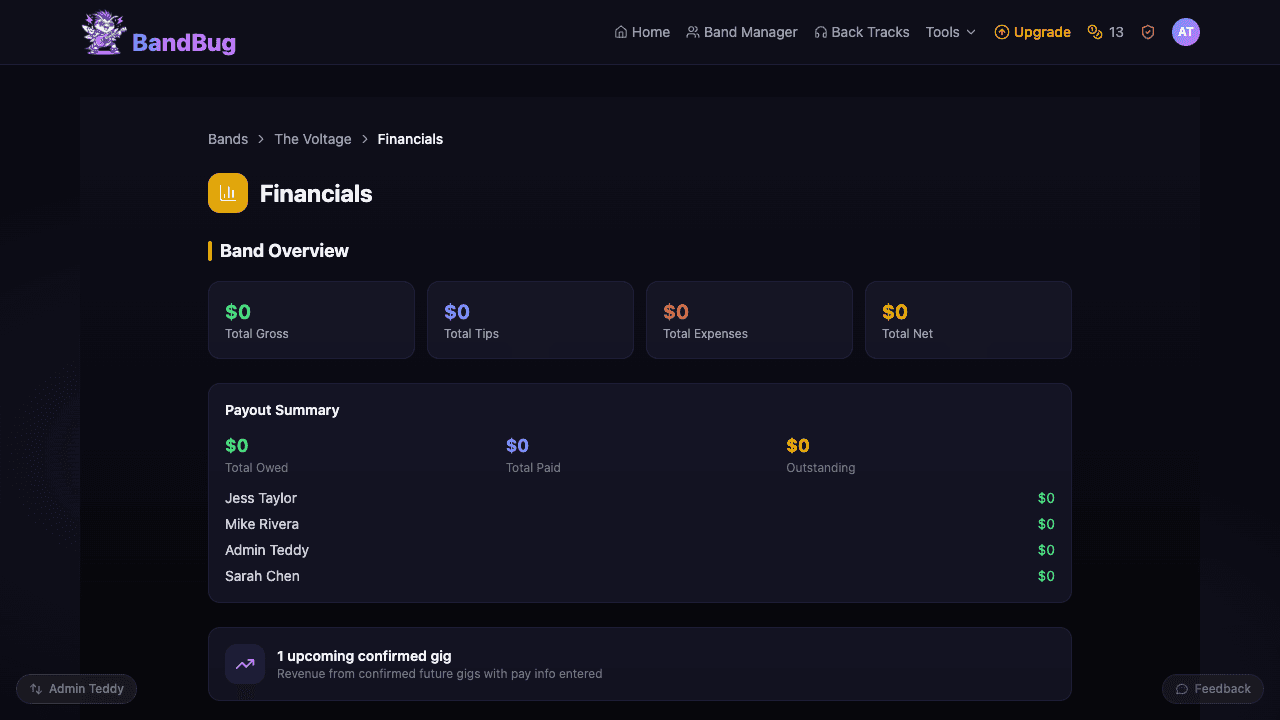Open the shield icon in the navbar
The height and width of the screenshot is (720, 1280).
click(x=1147, y=31)
